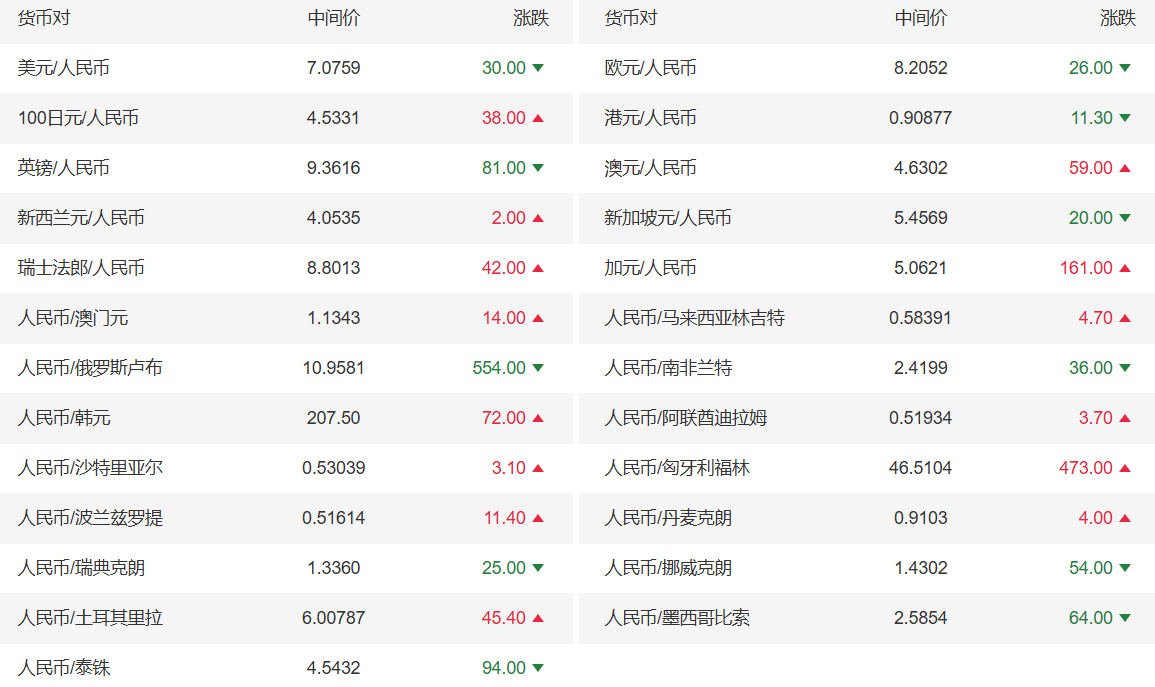Click the green down arrow for 人民币/泰铢
Viewport: 1155px width, 687px height.
538,668
